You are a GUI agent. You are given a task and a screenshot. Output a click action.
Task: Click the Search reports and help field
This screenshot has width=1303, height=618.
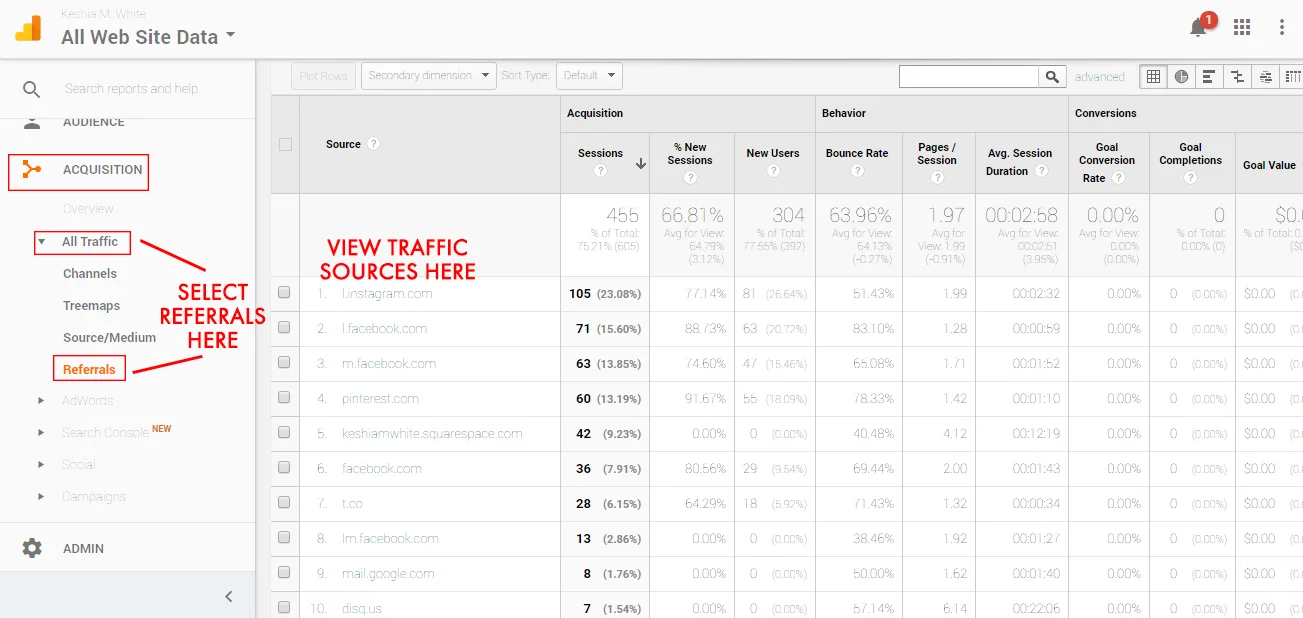[131, 89]
